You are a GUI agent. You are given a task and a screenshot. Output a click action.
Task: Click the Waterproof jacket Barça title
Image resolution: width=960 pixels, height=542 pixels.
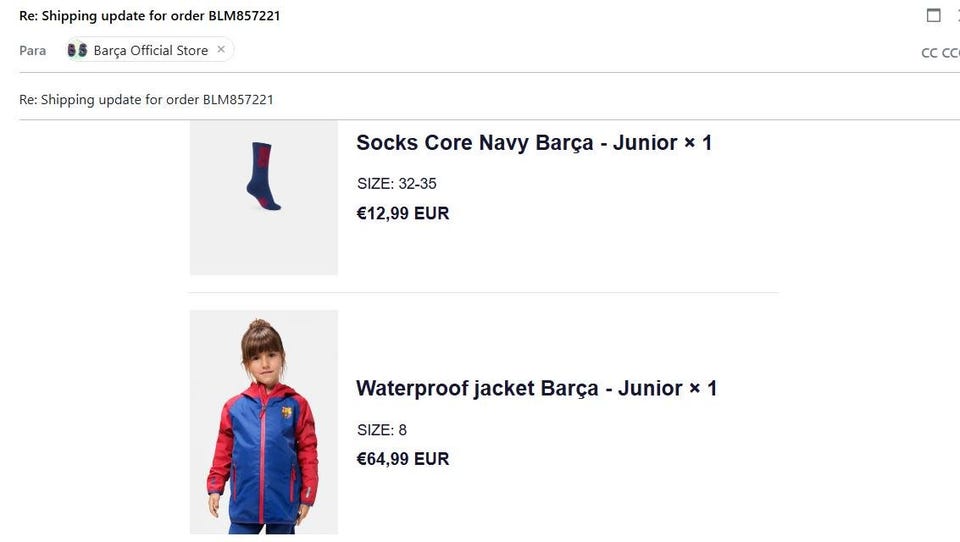536,388
